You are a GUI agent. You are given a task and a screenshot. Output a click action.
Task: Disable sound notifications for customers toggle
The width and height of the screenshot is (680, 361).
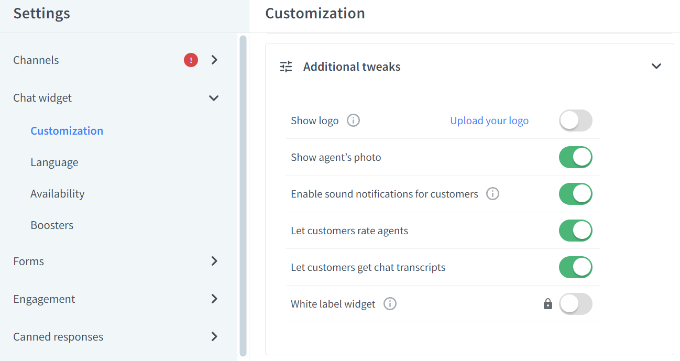click(x=575, y=194)
